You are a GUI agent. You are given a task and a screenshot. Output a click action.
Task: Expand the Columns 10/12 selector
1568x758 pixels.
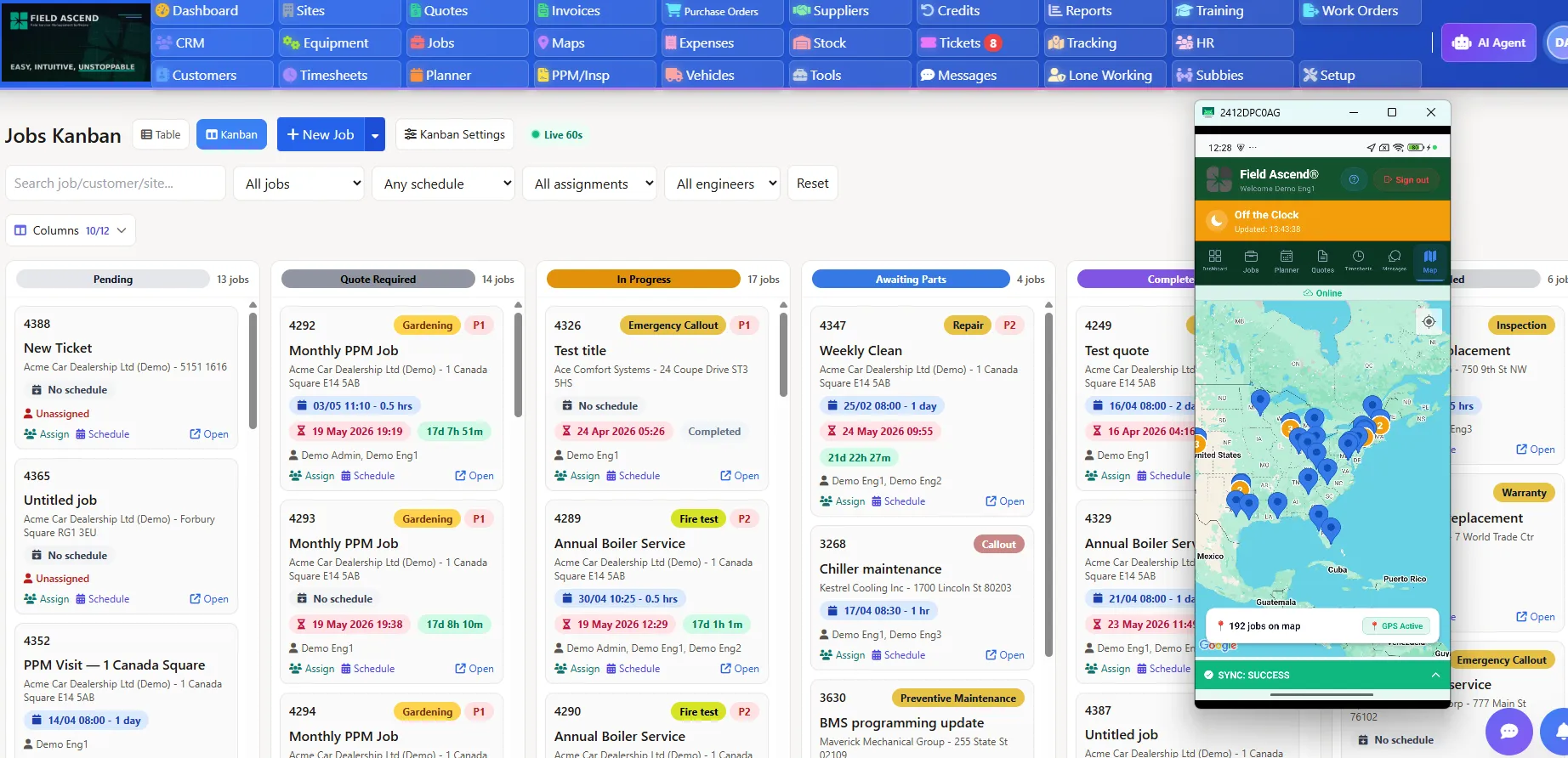[71, 230]
